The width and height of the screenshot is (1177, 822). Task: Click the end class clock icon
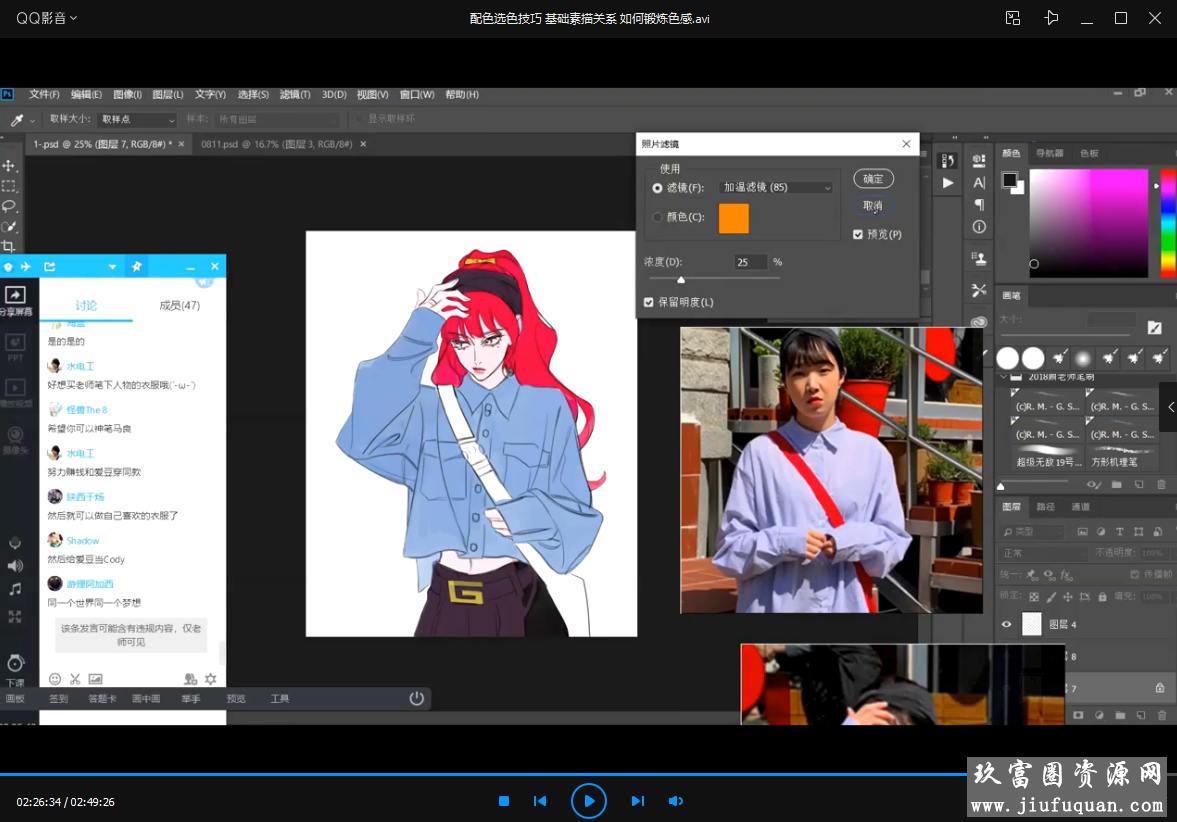[15, 663]
